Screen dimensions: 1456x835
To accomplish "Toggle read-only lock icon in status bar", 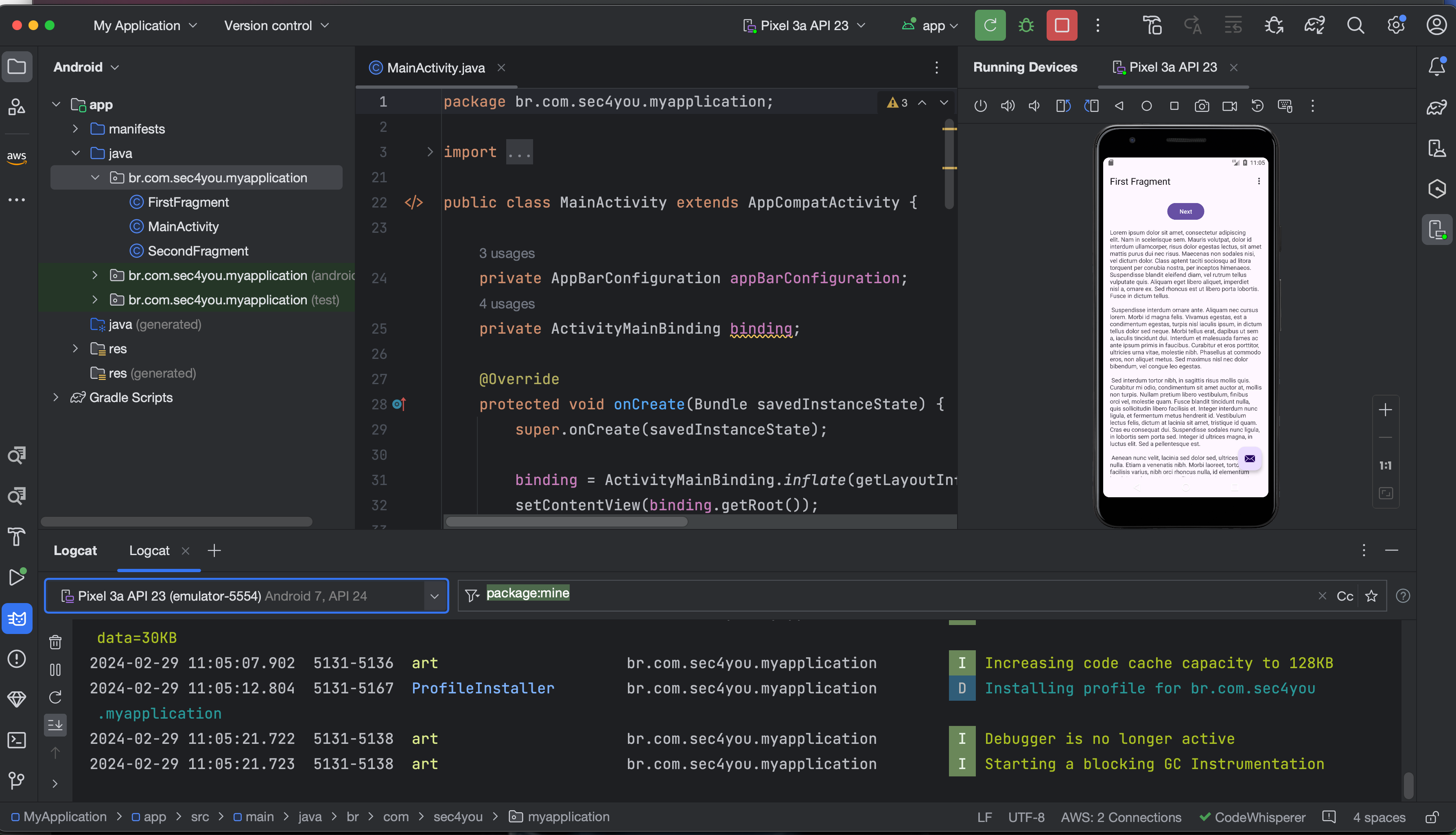I will [1432, 817].
